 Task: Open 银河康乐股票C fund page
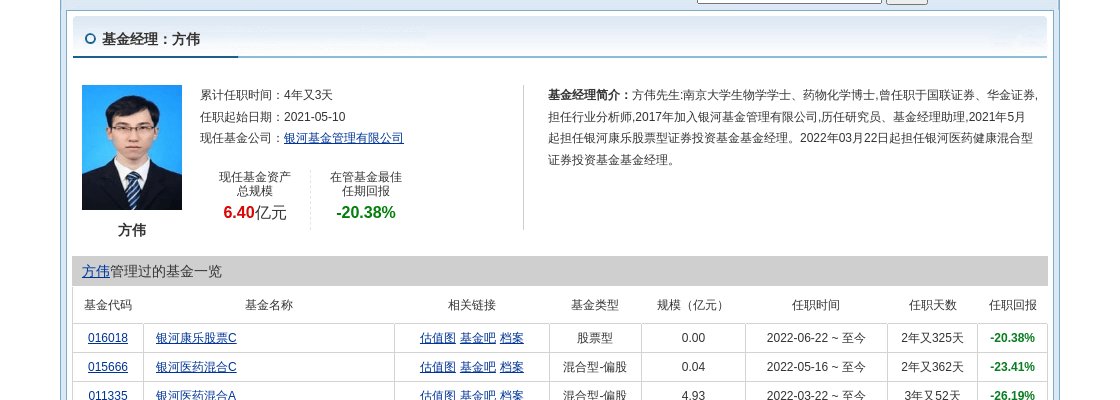(x=196, y=338)
